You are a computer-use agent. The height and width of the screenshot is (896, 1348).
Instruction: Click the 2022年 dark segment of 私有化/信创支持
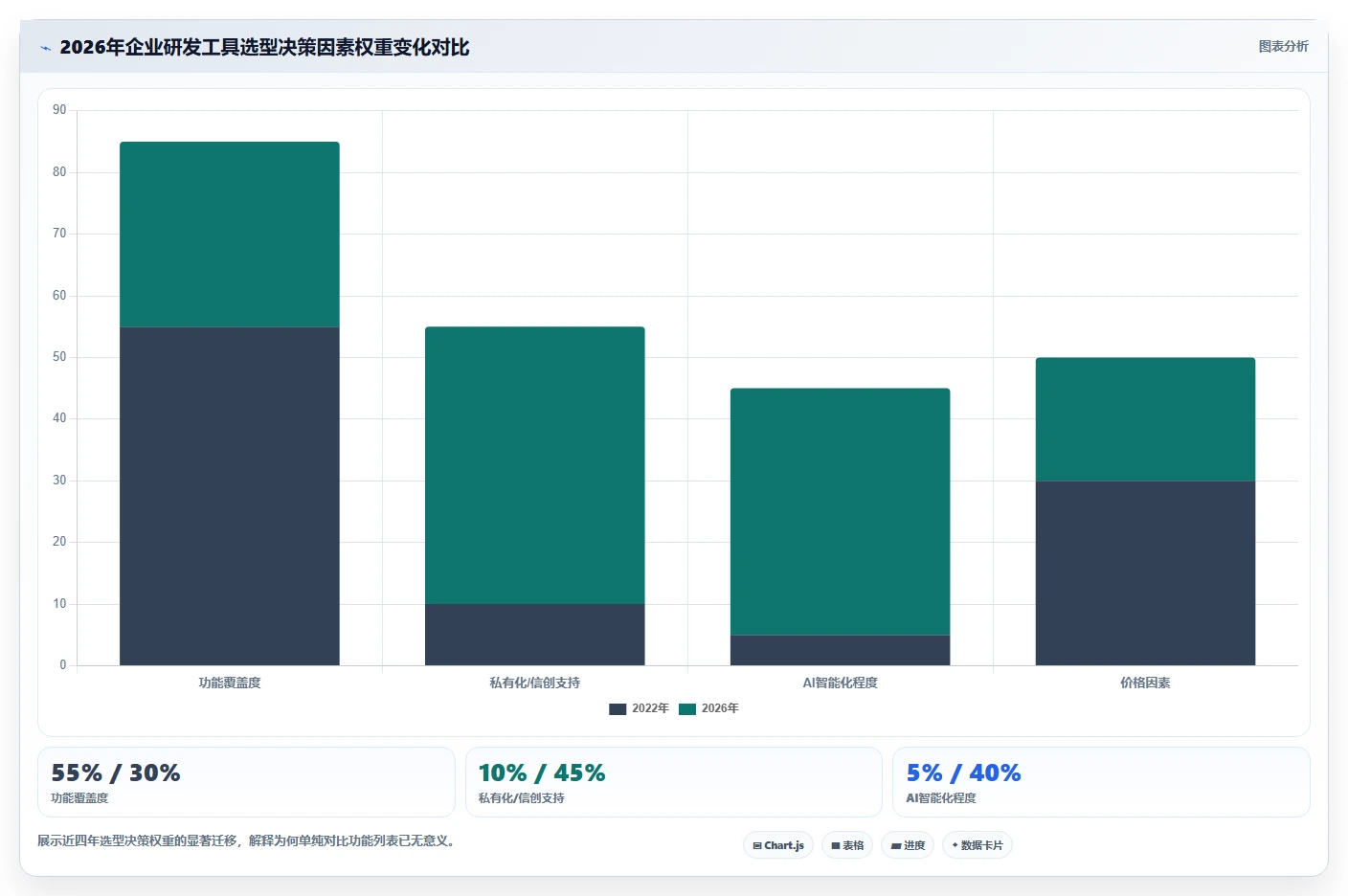(x=535, y=635)
